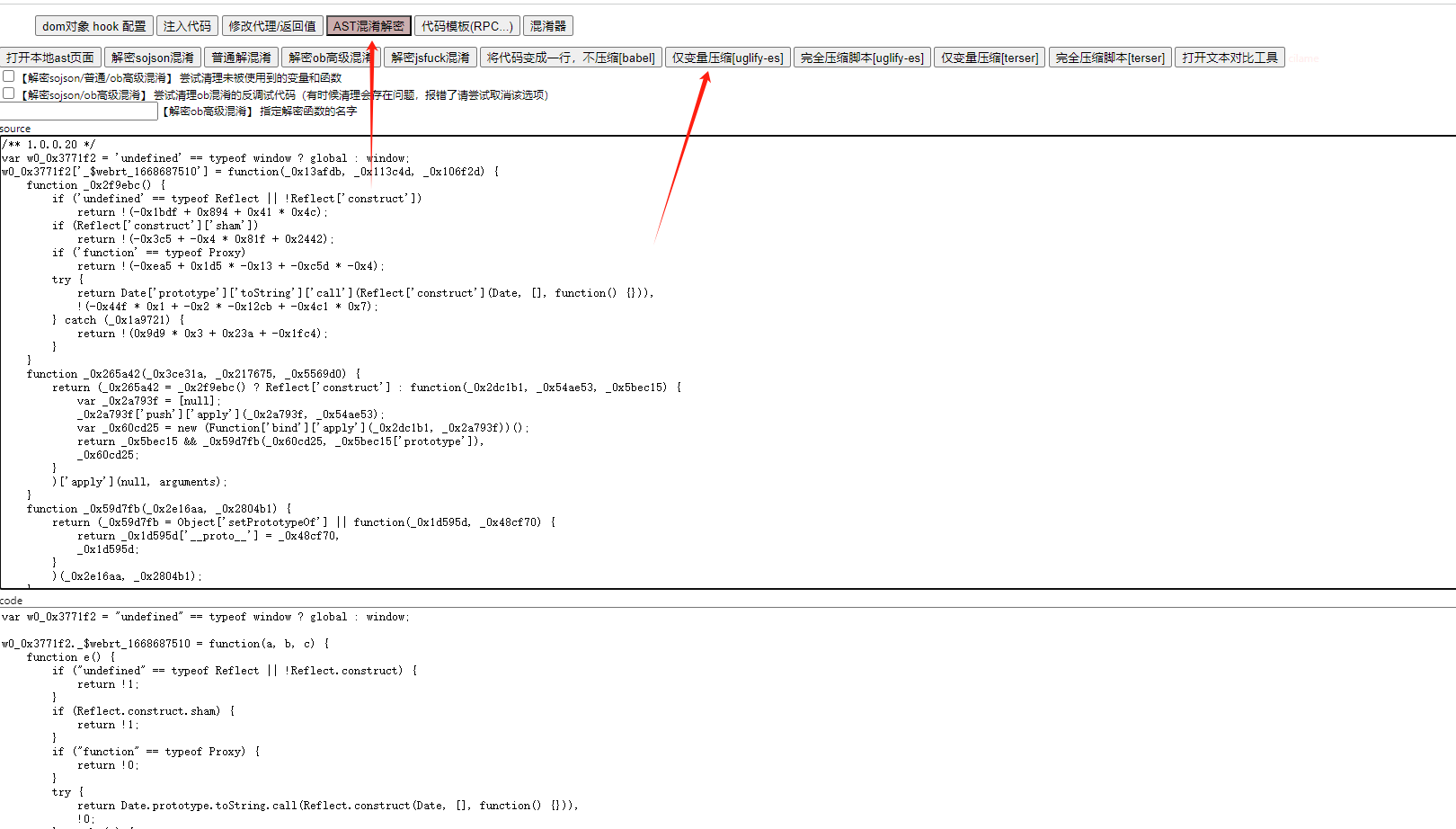This screenshot has width=1456, height=829.
Task: Click the 注入代码 button
Action: point(187,25)
